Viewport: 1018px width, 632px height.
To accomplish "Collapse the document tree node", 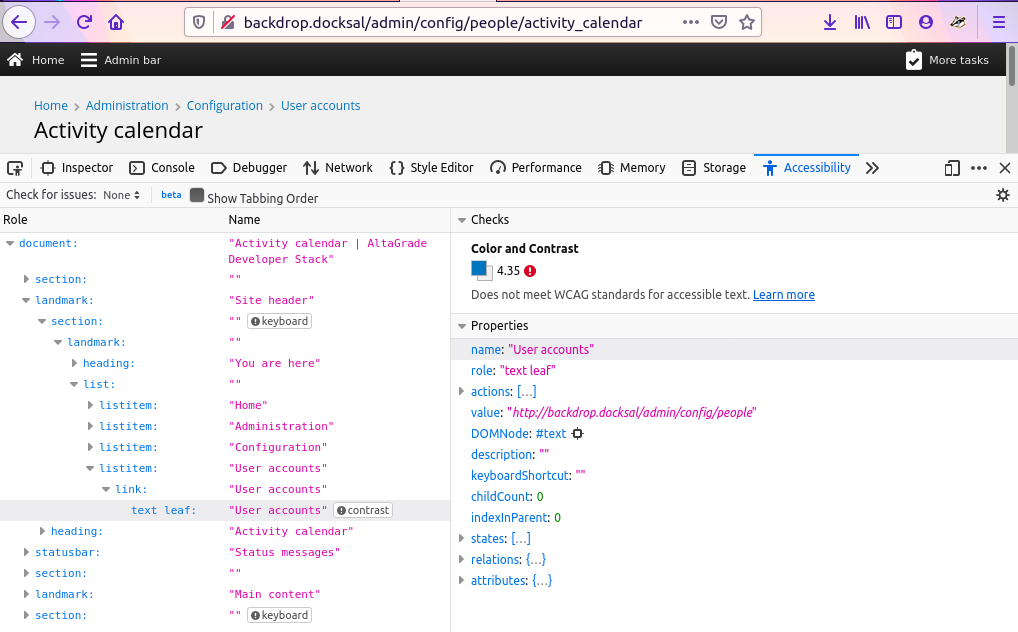I will click(10, 244).
